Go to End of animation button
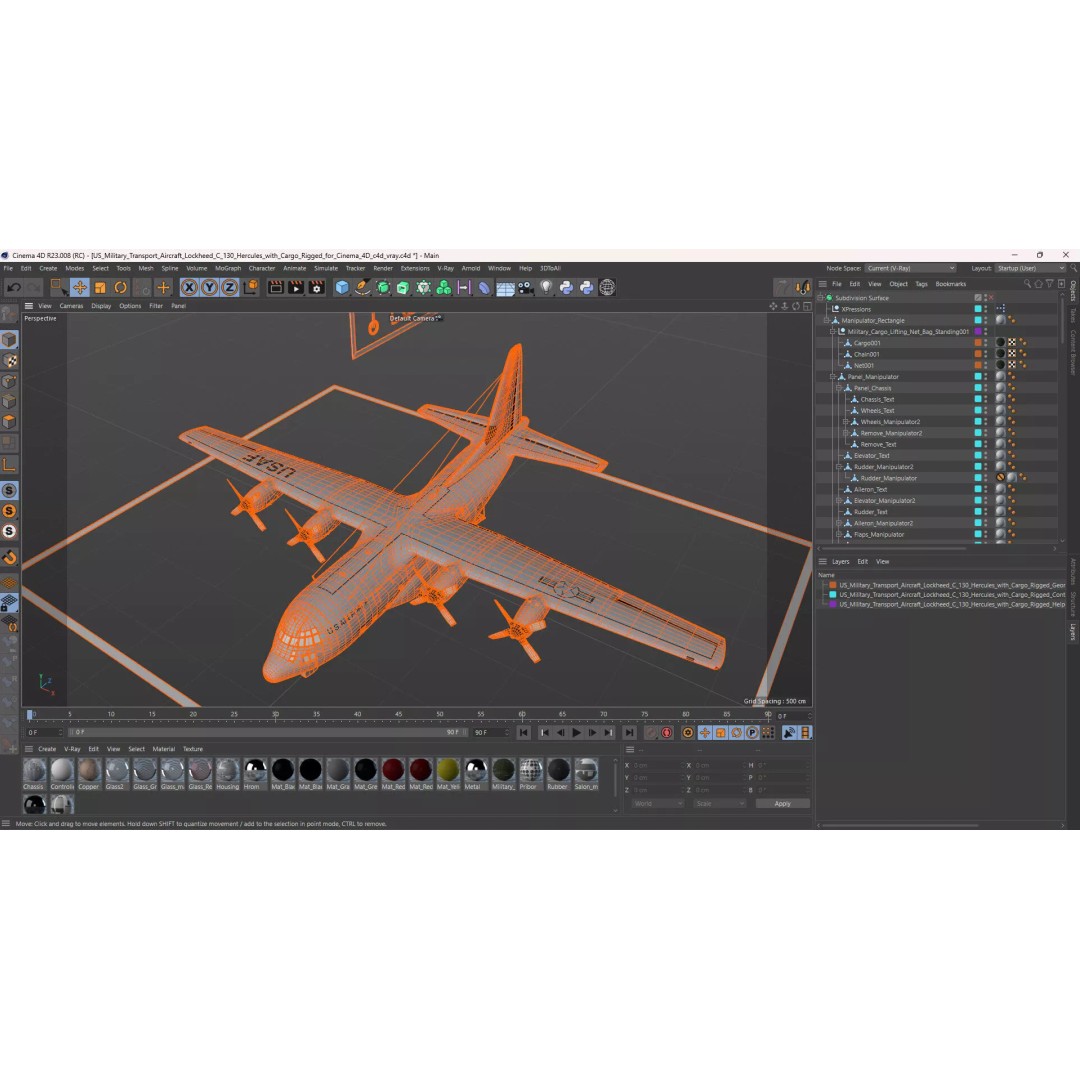 (x=629, y=733)
